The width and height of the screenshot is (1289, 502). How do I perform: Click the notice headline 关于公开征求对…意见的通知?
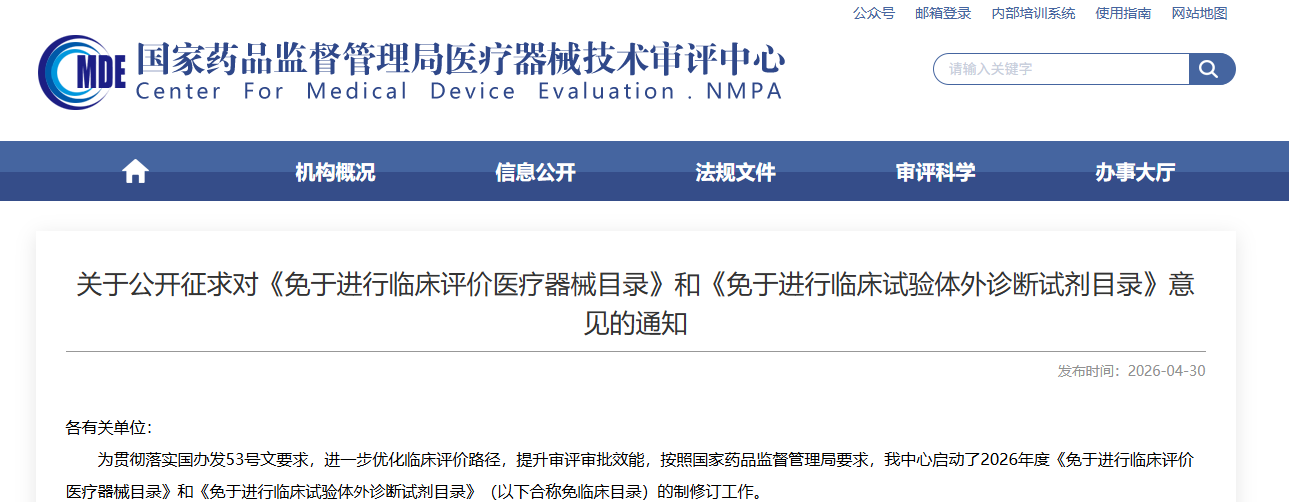click(x=636, y=304)
